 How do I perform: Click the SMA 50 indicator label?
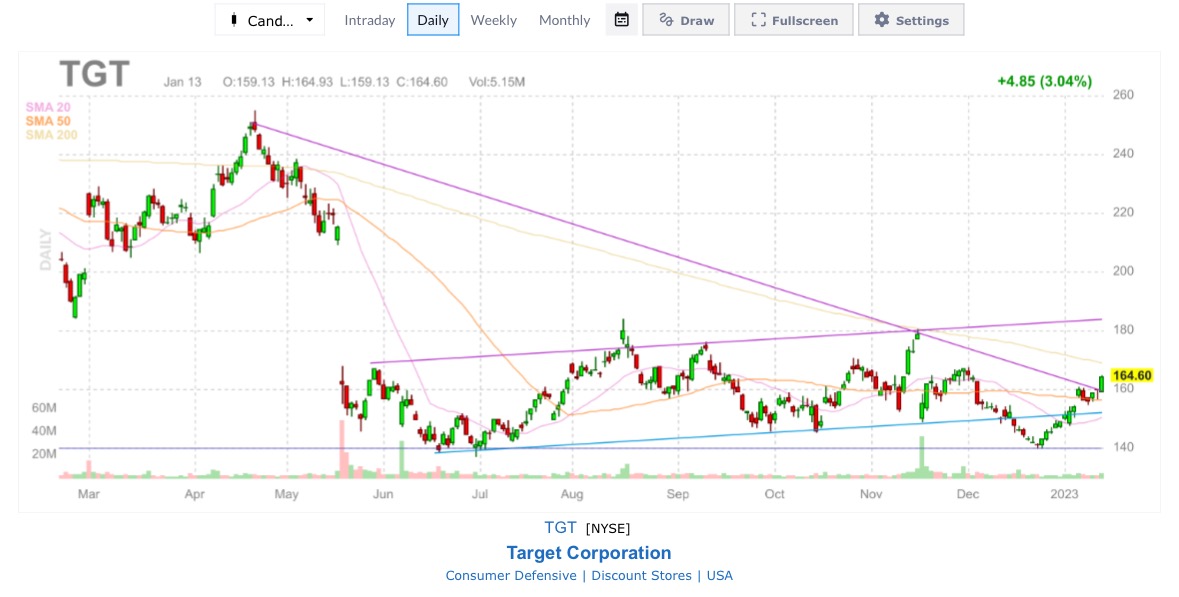[47, 121]
